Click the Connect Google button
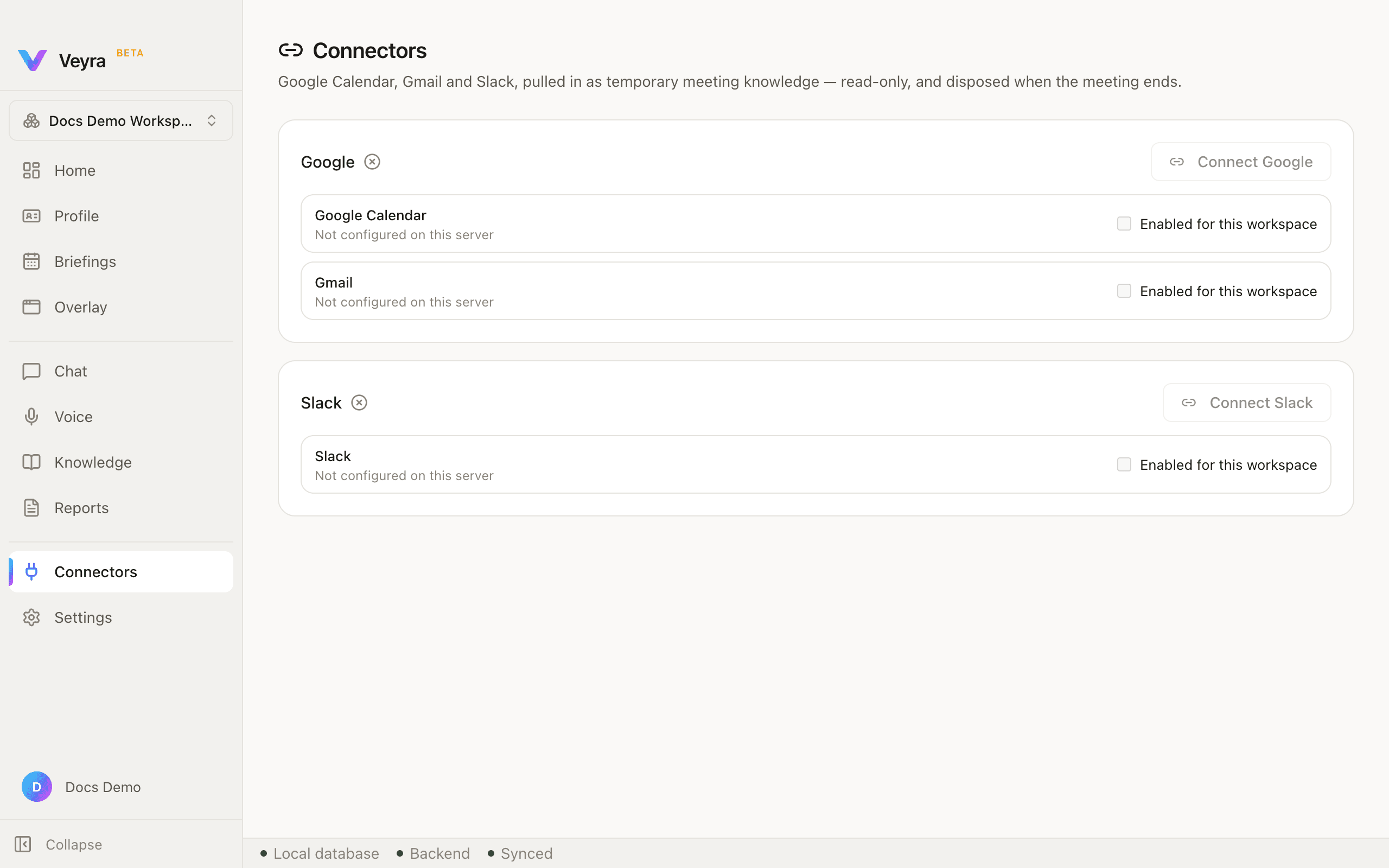The height and width of the screenshot is (868, 1389). tap(1241, 162)
